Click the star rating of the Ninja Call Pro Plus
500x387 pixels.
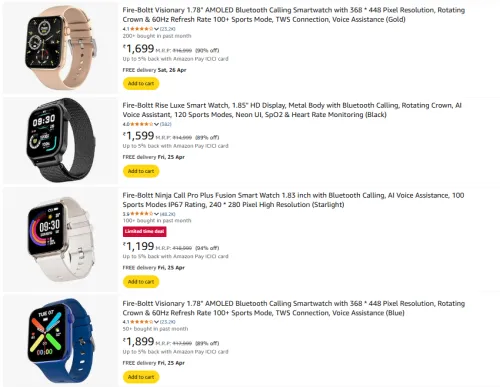tap(141, 214)
